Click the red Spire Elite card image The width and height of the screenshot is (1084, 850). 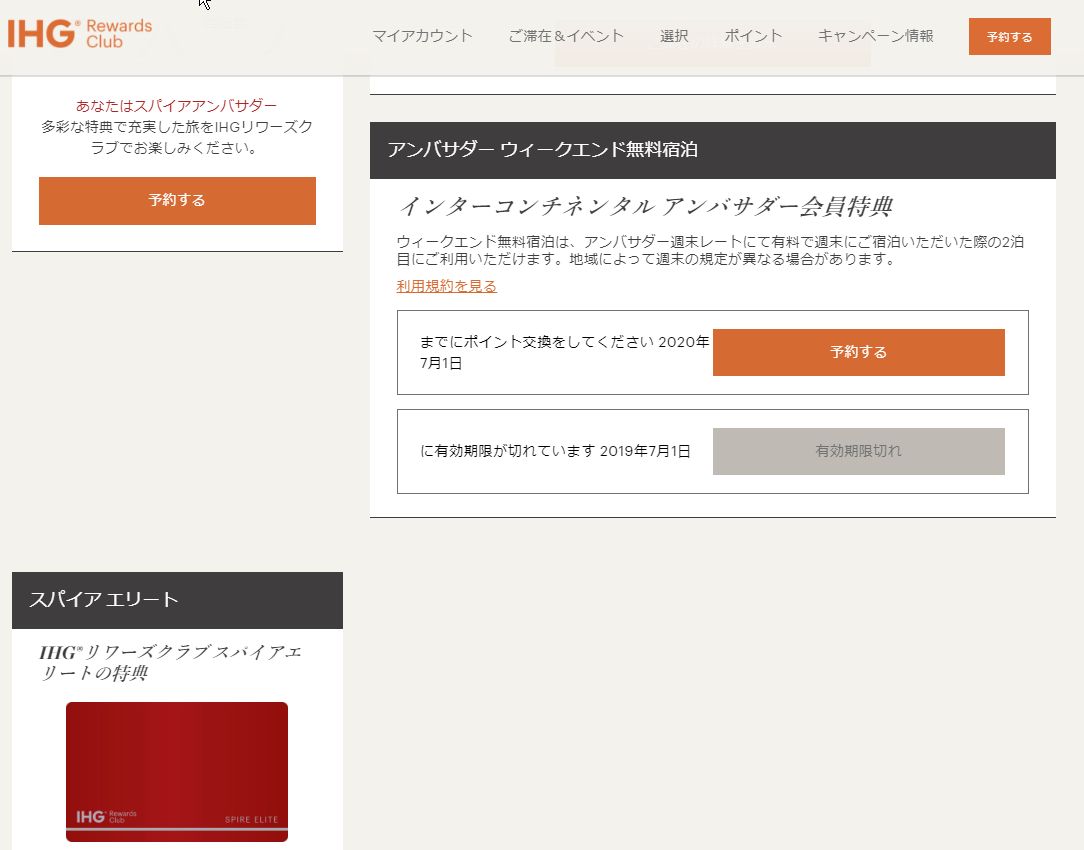pyautogui.click(x=177, y=772)
